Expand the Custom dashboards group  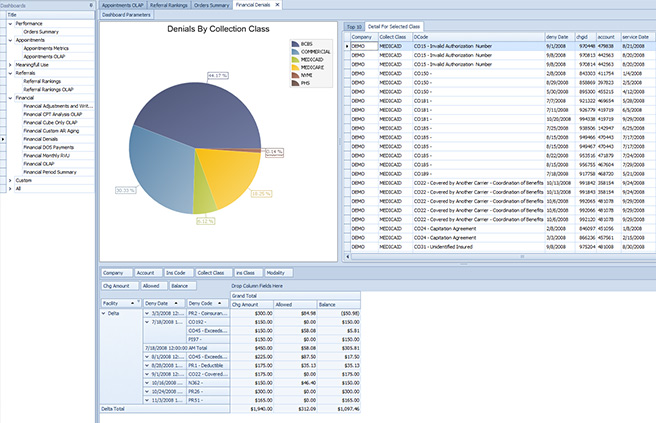coord(9,180)
